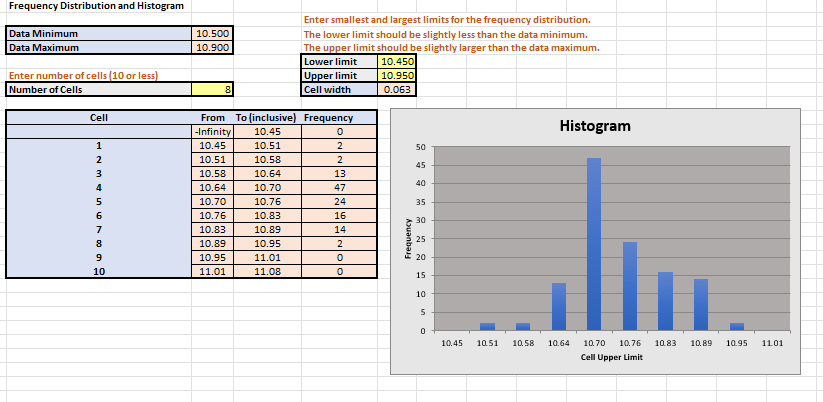Select the histogram bar at 10.76
The height and width of the screenshot is (402, 823).
tap(630, 286)
